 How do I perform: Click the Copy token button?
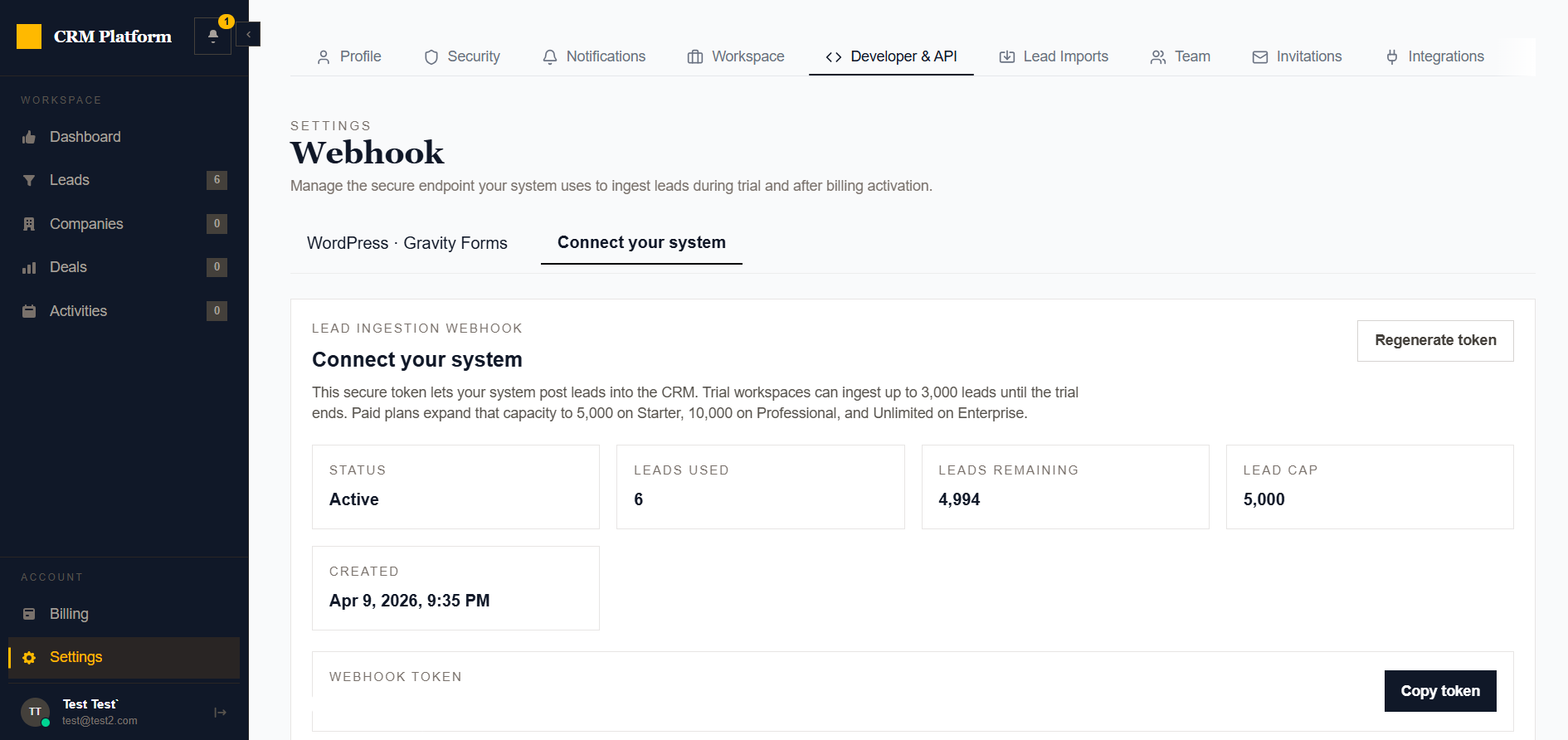pyautogui.click(x=1440, y=691)
